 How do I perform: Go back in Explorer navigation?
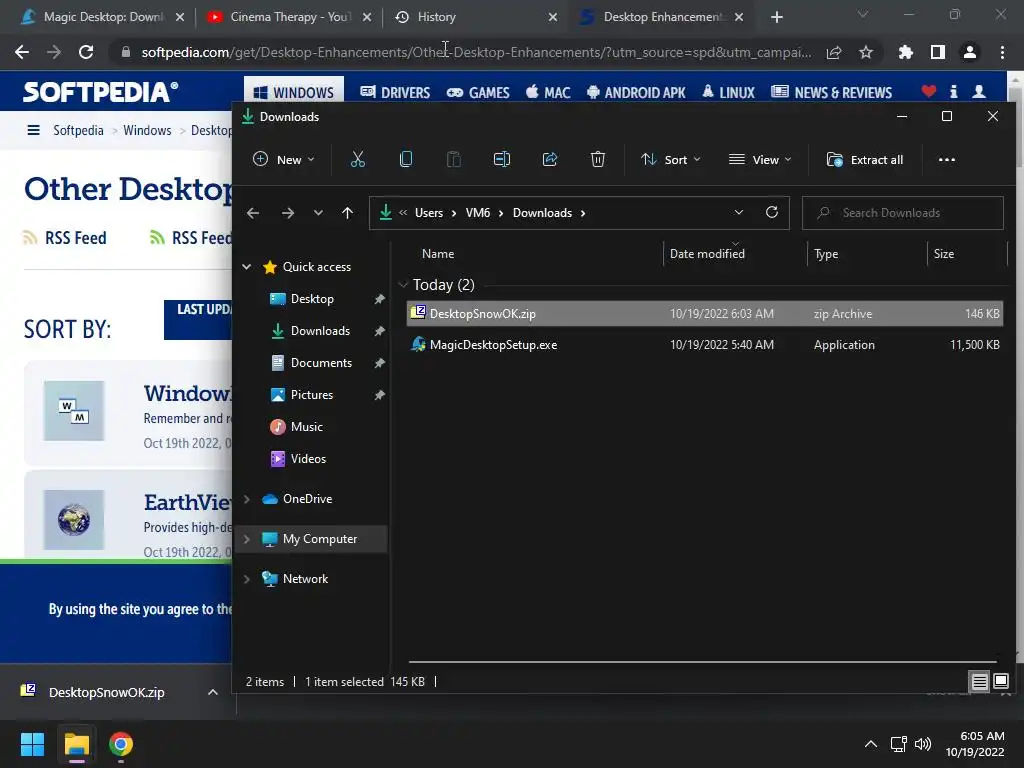click(253, 213)
